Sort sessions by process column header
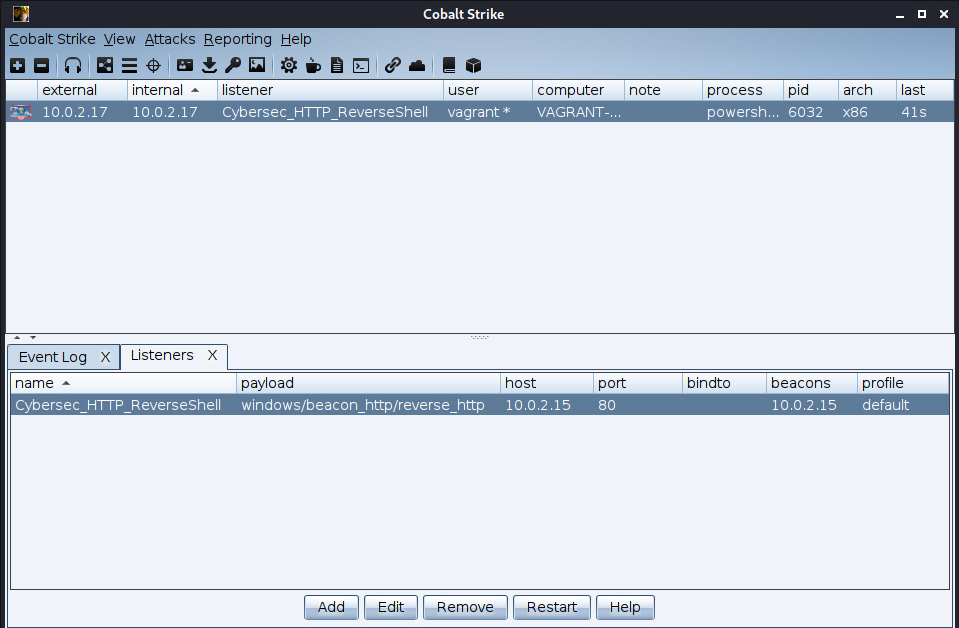 pyautogui.click(x=742, y=90)
